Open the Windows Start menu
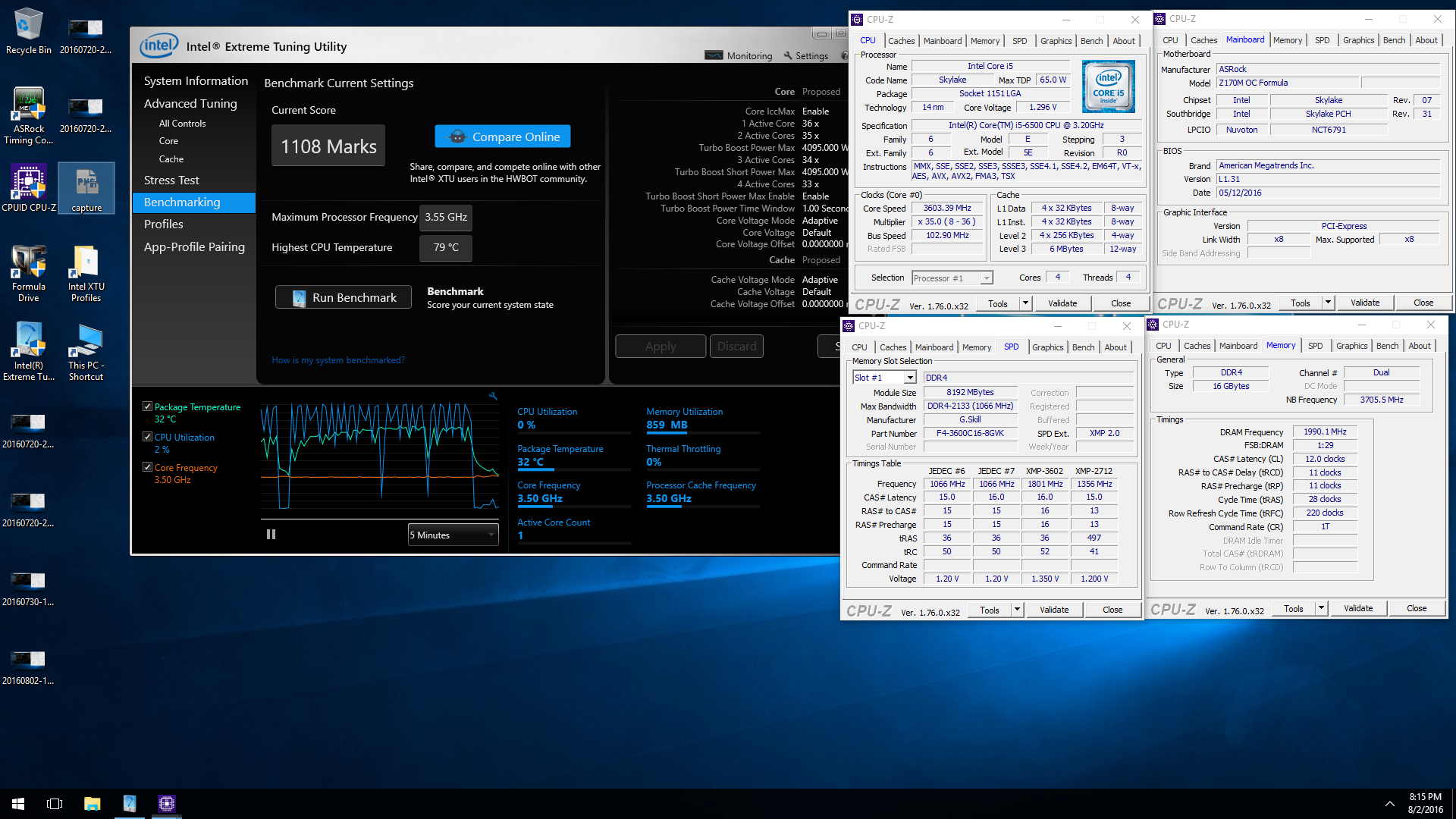Screen dimensions: 1456x819 click(18, 804)
